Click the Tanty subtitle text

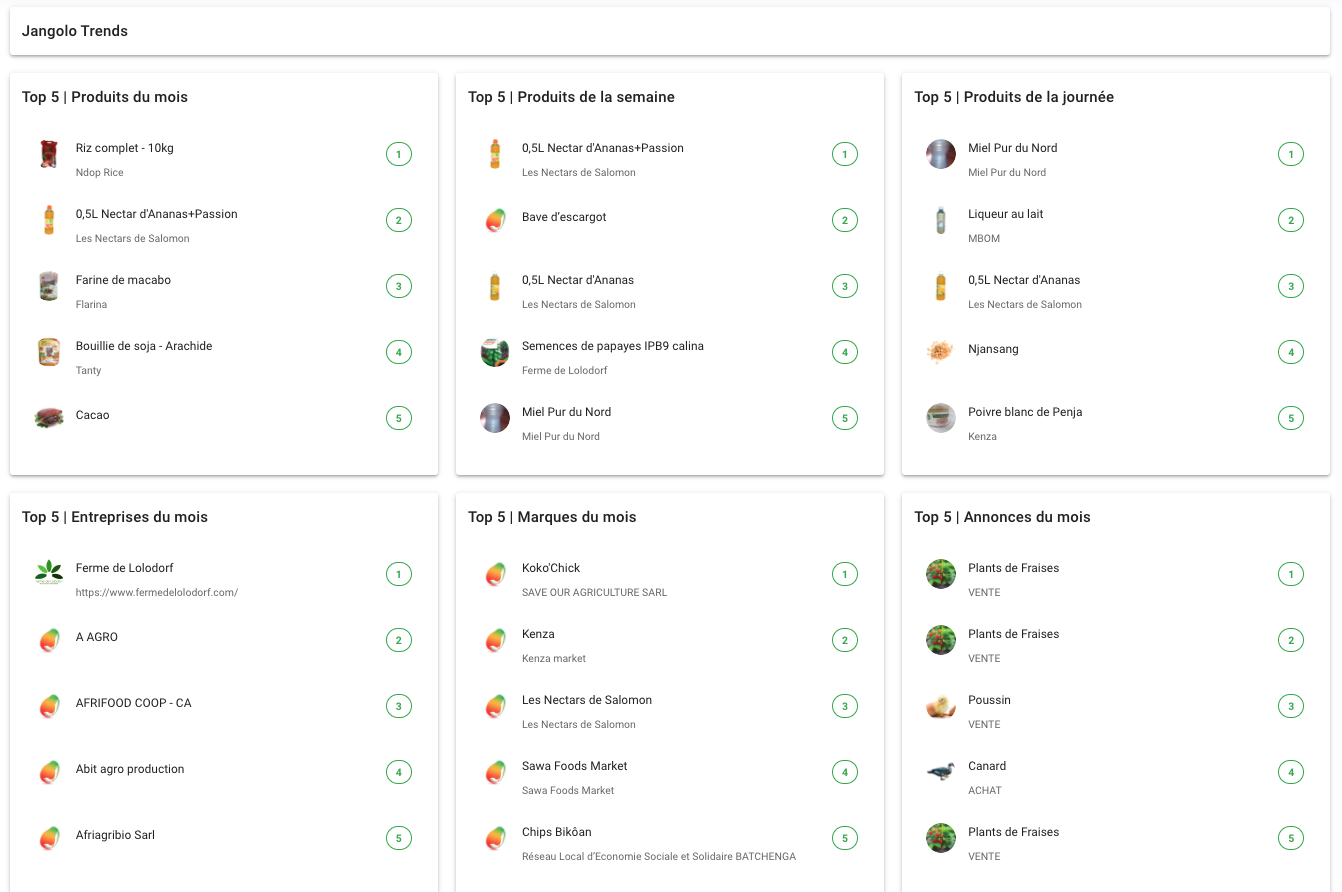click(x=89, y=371)
